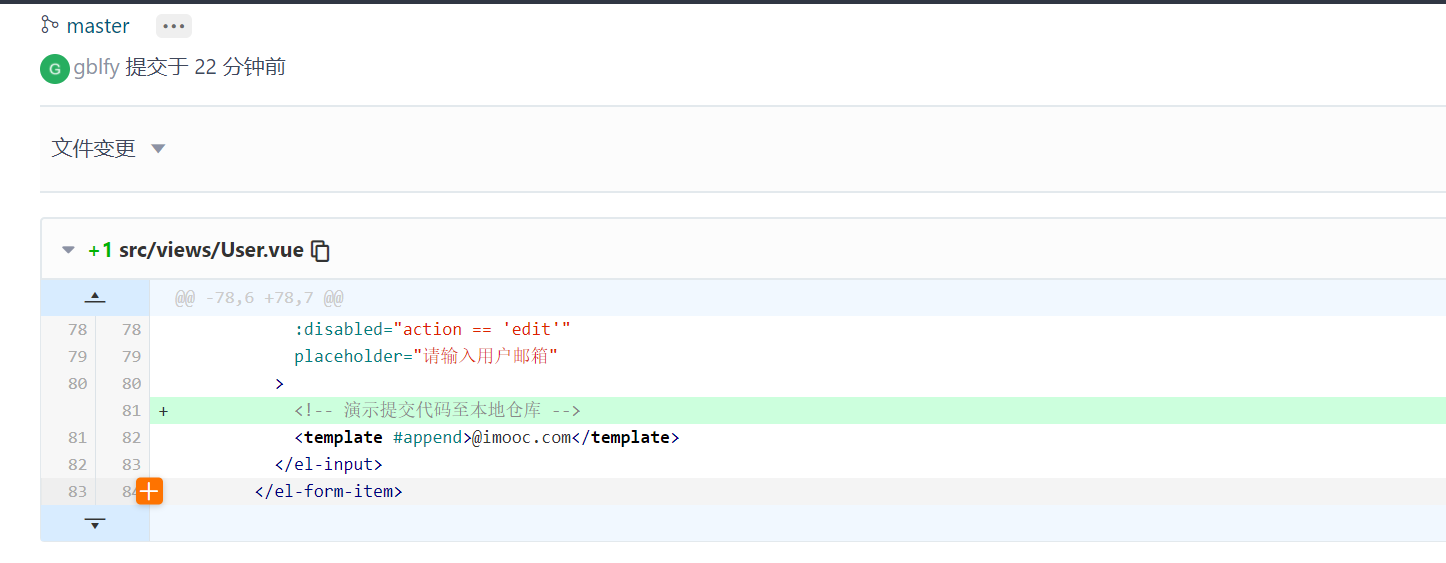
Task: Click new line number 79
Action: pyautogui.click(x=131, y=356)
